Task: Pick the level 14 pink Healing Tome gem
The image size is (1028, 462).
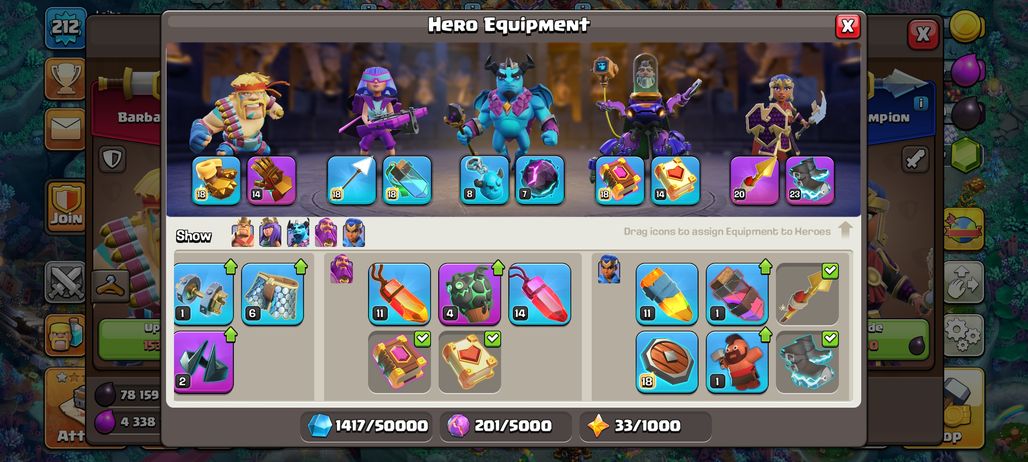Action: 540,294
